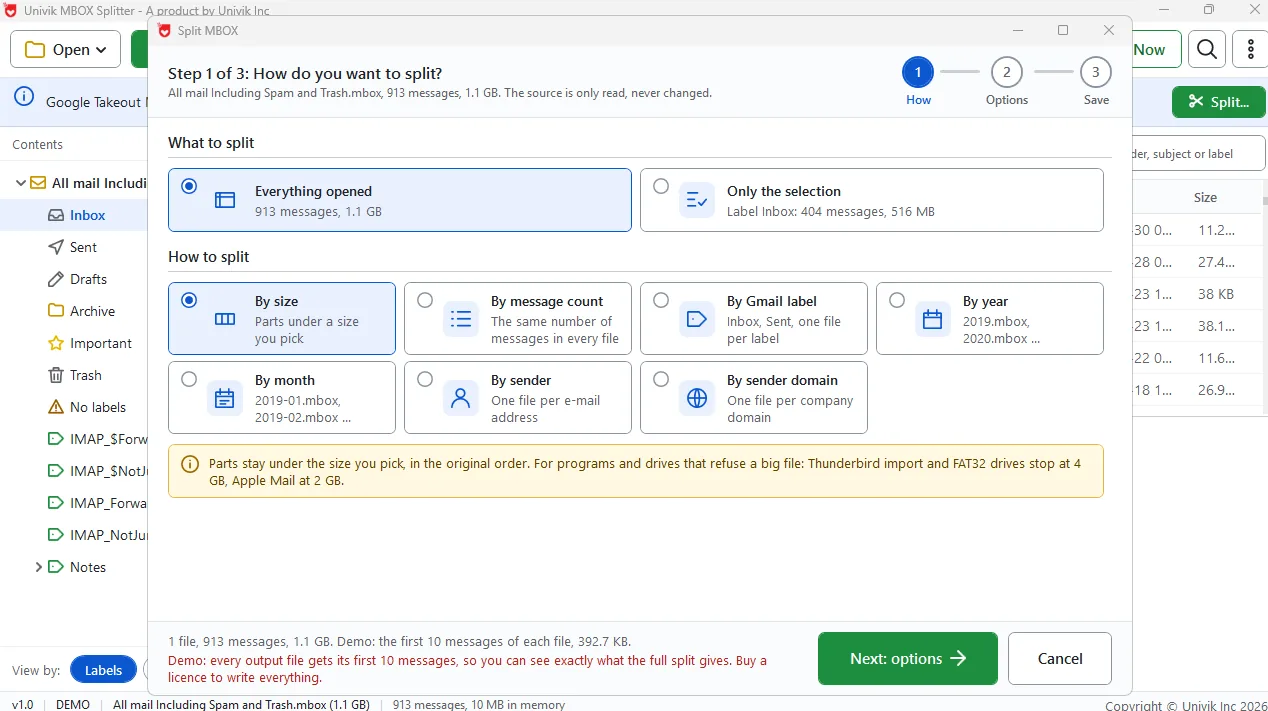1268x711 pixels.
Task: Click the warning triangle icon beside No labels
Action: pos(56,407)
